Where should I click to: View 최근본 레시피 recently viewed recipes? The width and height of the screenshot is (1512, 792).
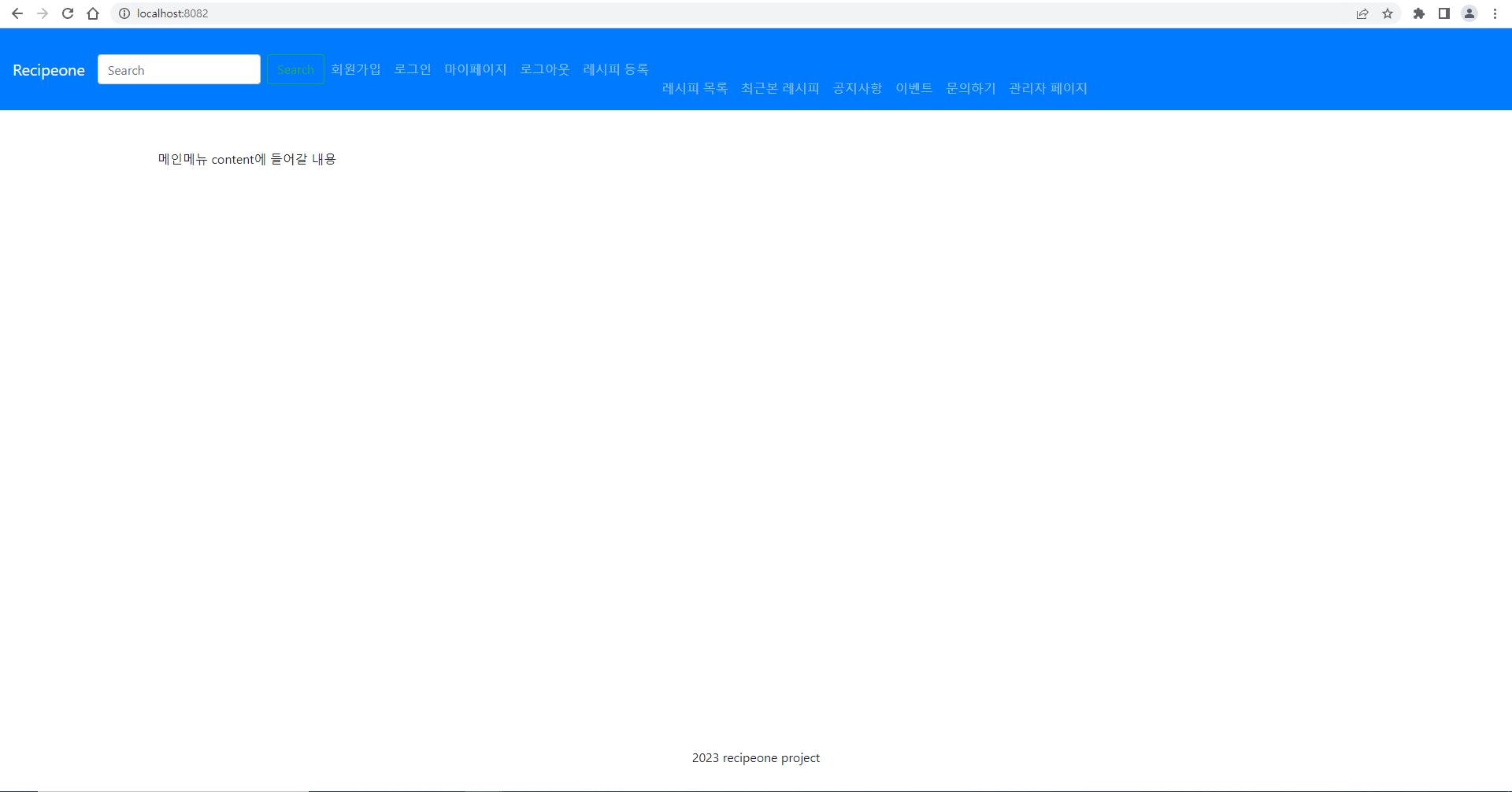780,88
